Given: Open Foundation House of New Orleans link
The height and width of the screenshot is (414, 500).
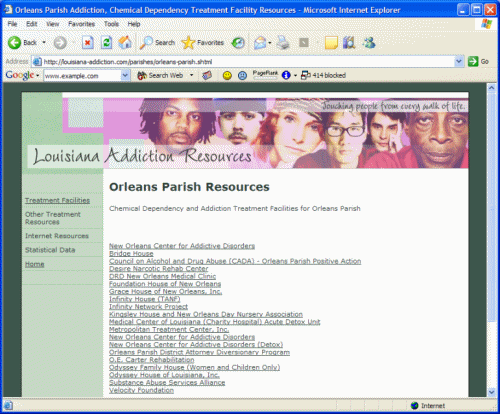Looking at the screenshot, I should pos(165,284).
